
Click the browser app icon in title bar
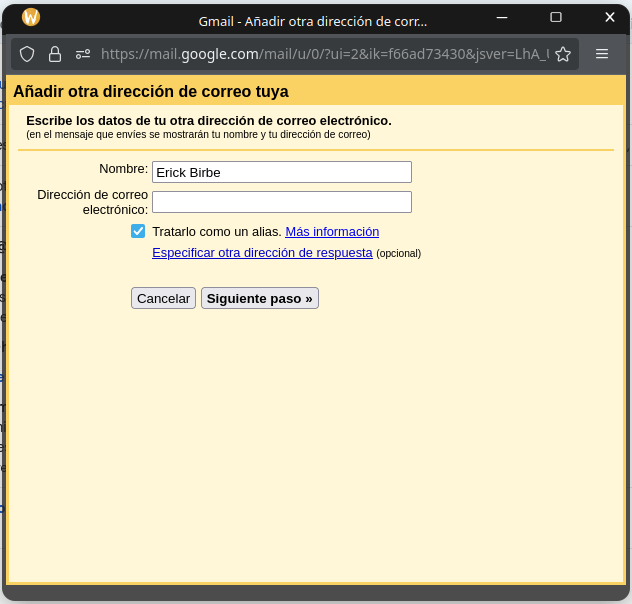click(x=31, y=17)
